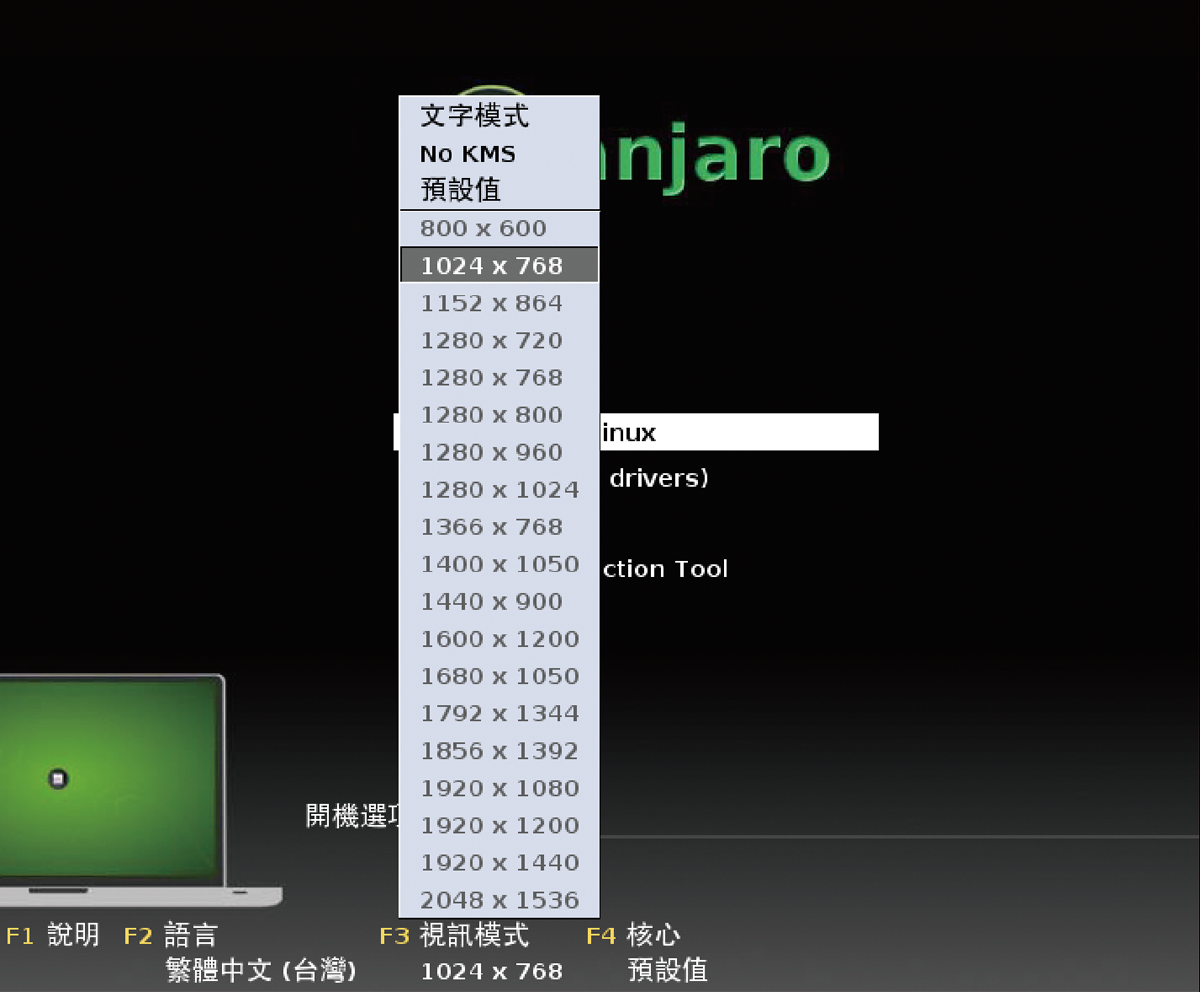
Task: Choose 1152 x 864 resolution
Action: [499, 303]
